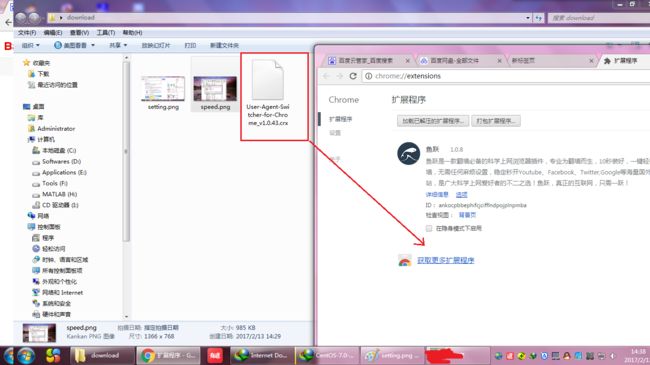This screenshot has width=650, height=365.
Task: Open the 文件(F) menu in Explorer
Action: [x=27, y=32]
